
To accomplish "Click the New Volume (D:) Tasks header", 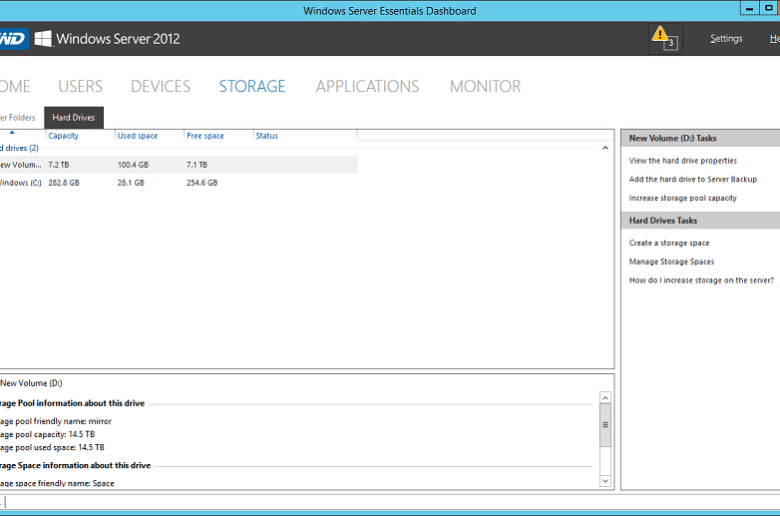I will (x=700, y=138).
